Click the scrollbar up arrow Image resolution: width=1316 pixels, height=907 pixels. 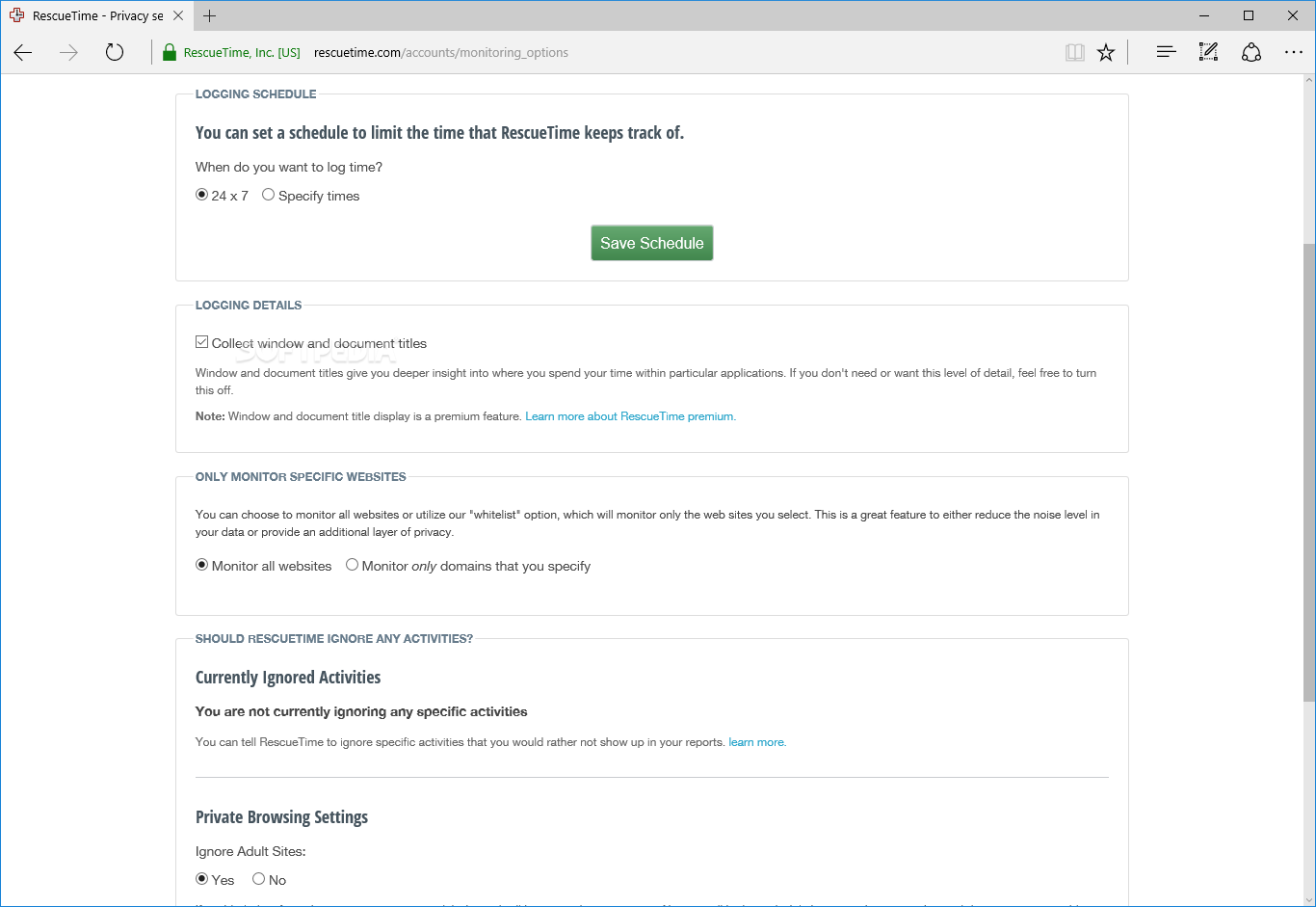coord(1309,81)
